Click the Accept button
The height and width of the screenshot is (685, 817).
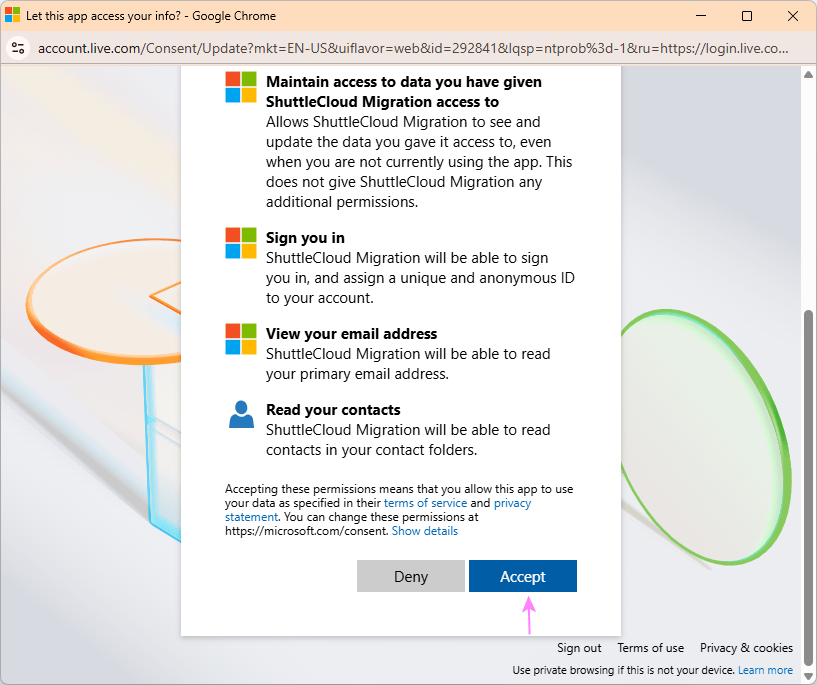click(523, 576)
